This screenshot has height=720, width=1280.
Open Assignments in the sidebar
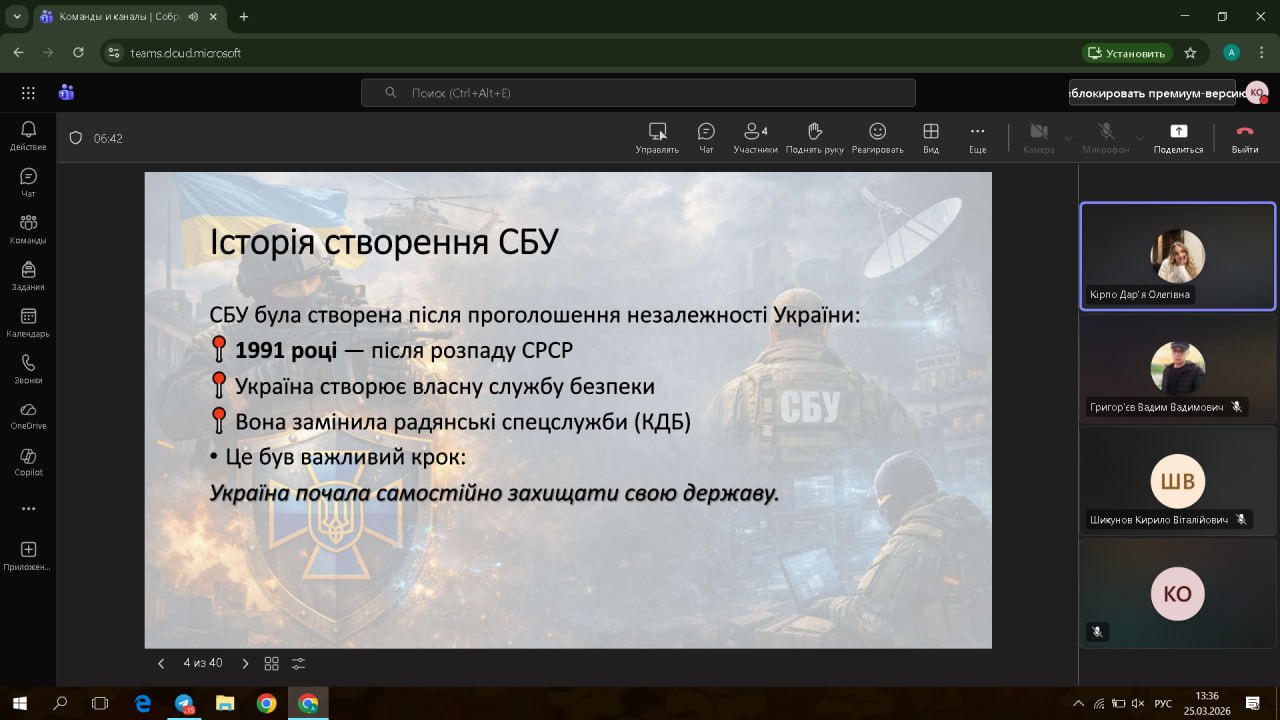tap(28, 275)
